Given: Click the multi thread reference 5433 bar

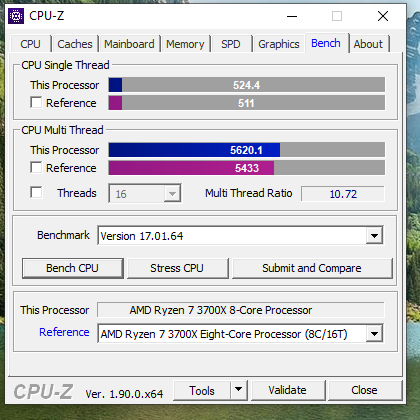Looking at the screenshot, I should pyautogui.click(x=246, y=168).
